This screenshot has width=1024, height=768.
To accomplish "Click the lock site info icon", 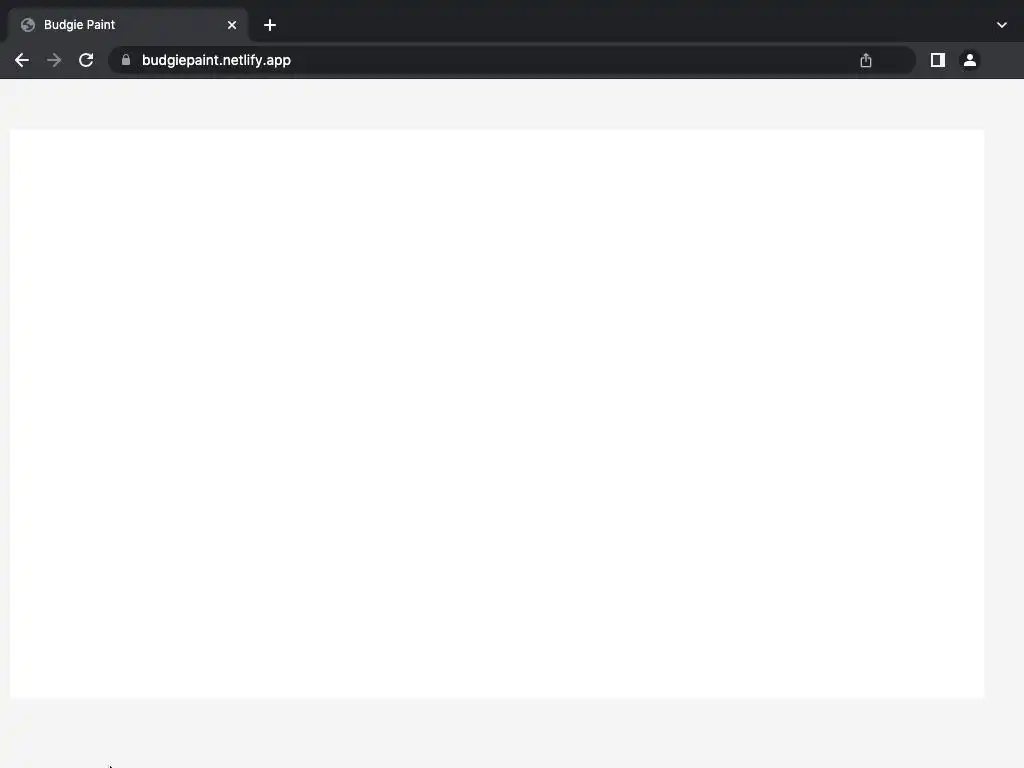I will pos(126,60).
